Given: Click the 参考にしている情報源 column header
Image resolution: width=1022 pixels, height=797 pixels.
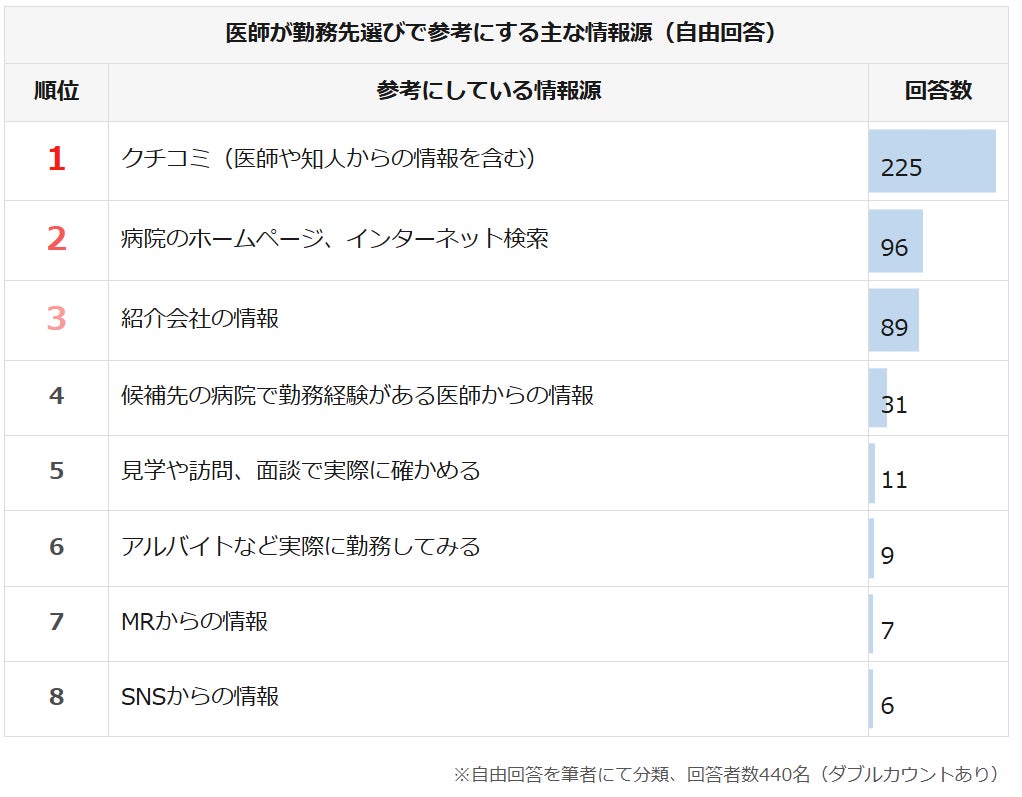Looking at the screenshot, I should click(488, 91).
